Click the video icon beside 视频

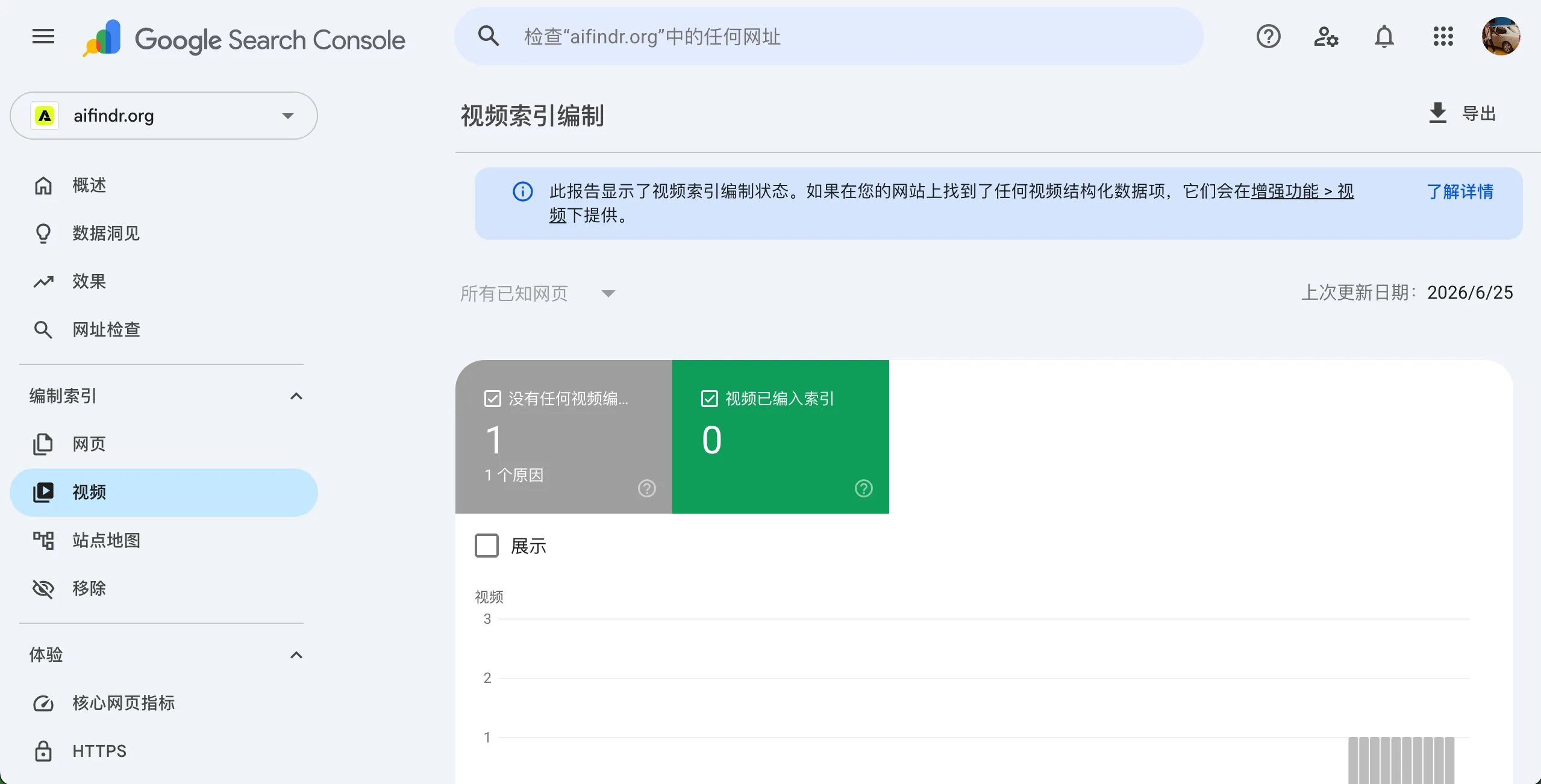pyautogui.click(x=43, y=493)
